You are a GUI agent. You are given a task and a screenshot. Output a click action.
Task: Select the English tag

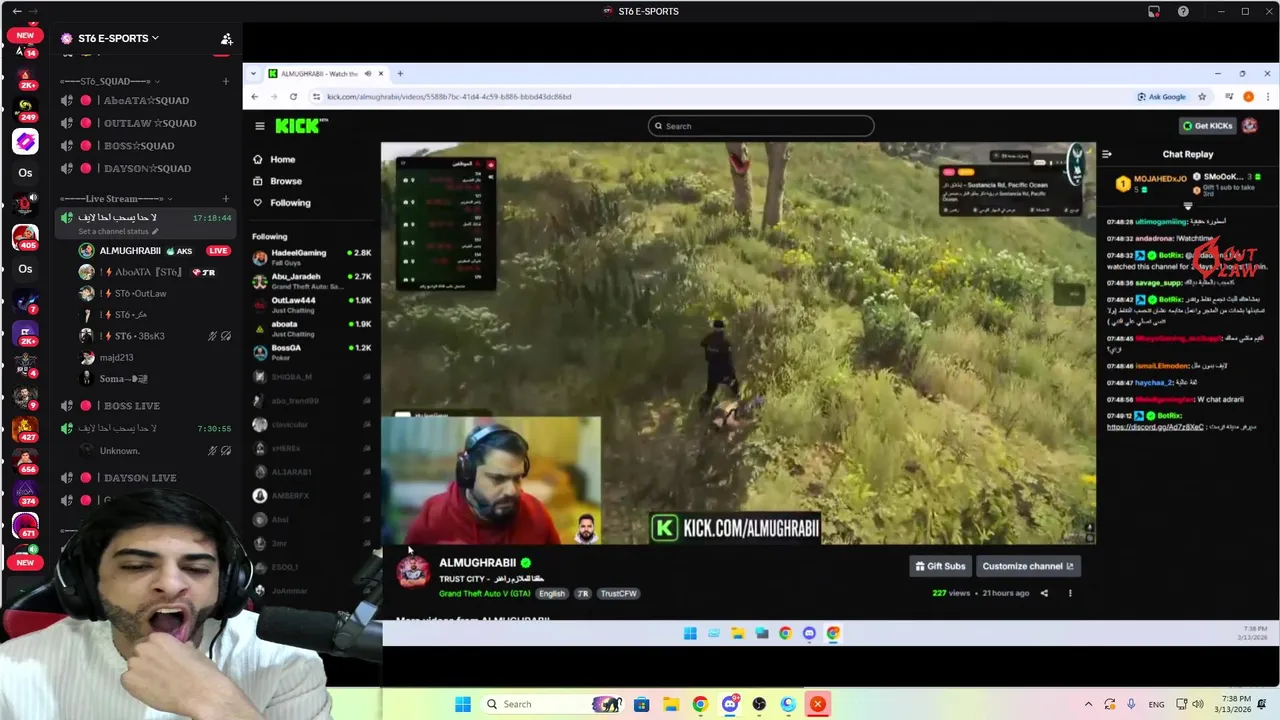pos(552,594)
